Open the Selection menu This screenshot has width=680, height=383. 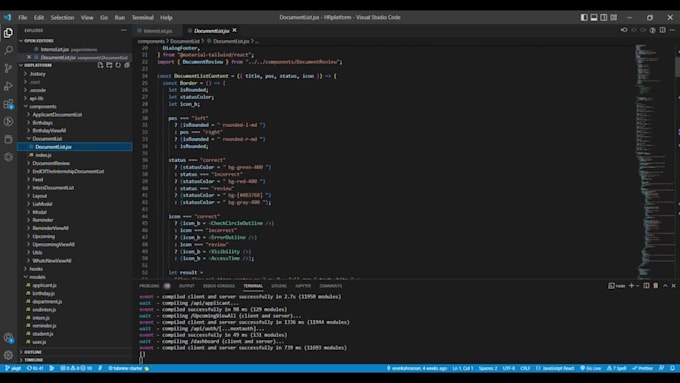coord(62,17)
